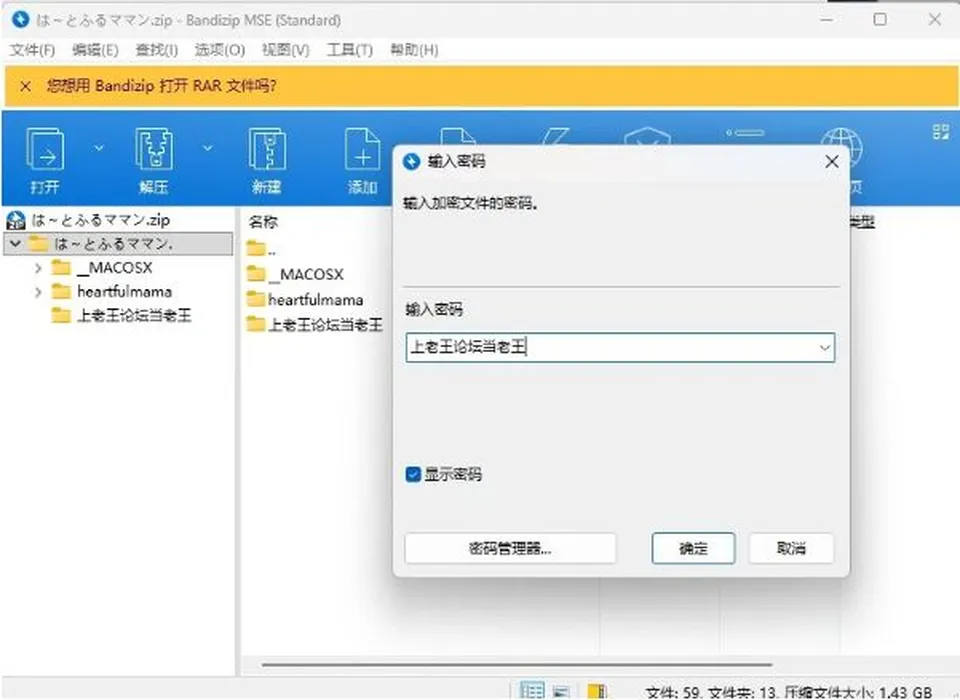Select the 上老王论坛当老王 folder in tree
This screenshot has width=960, height=700.
tap(134, 315)
